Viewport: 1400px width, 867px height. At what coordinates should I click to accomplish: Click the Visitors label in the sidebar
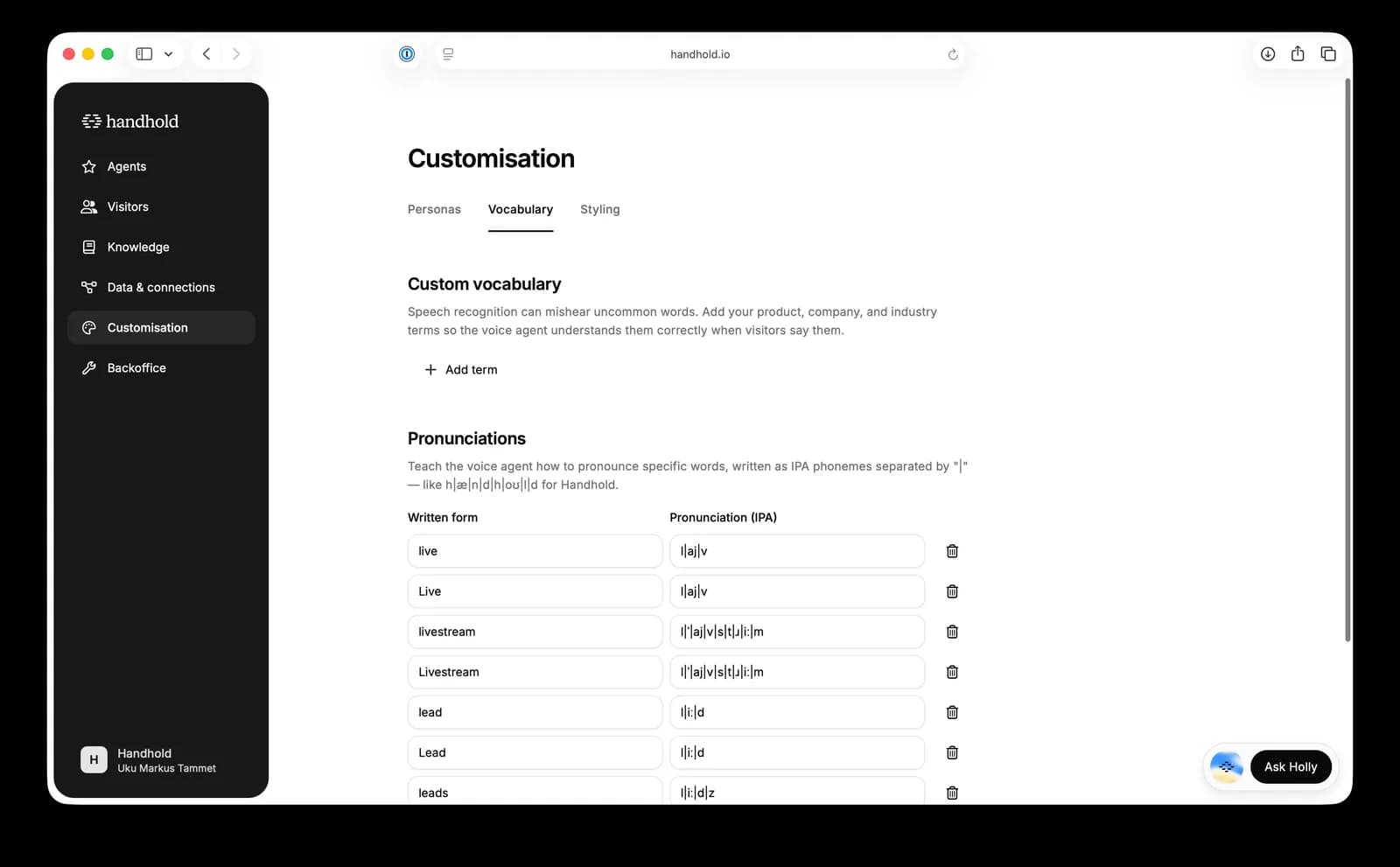(x=128, y=206)
